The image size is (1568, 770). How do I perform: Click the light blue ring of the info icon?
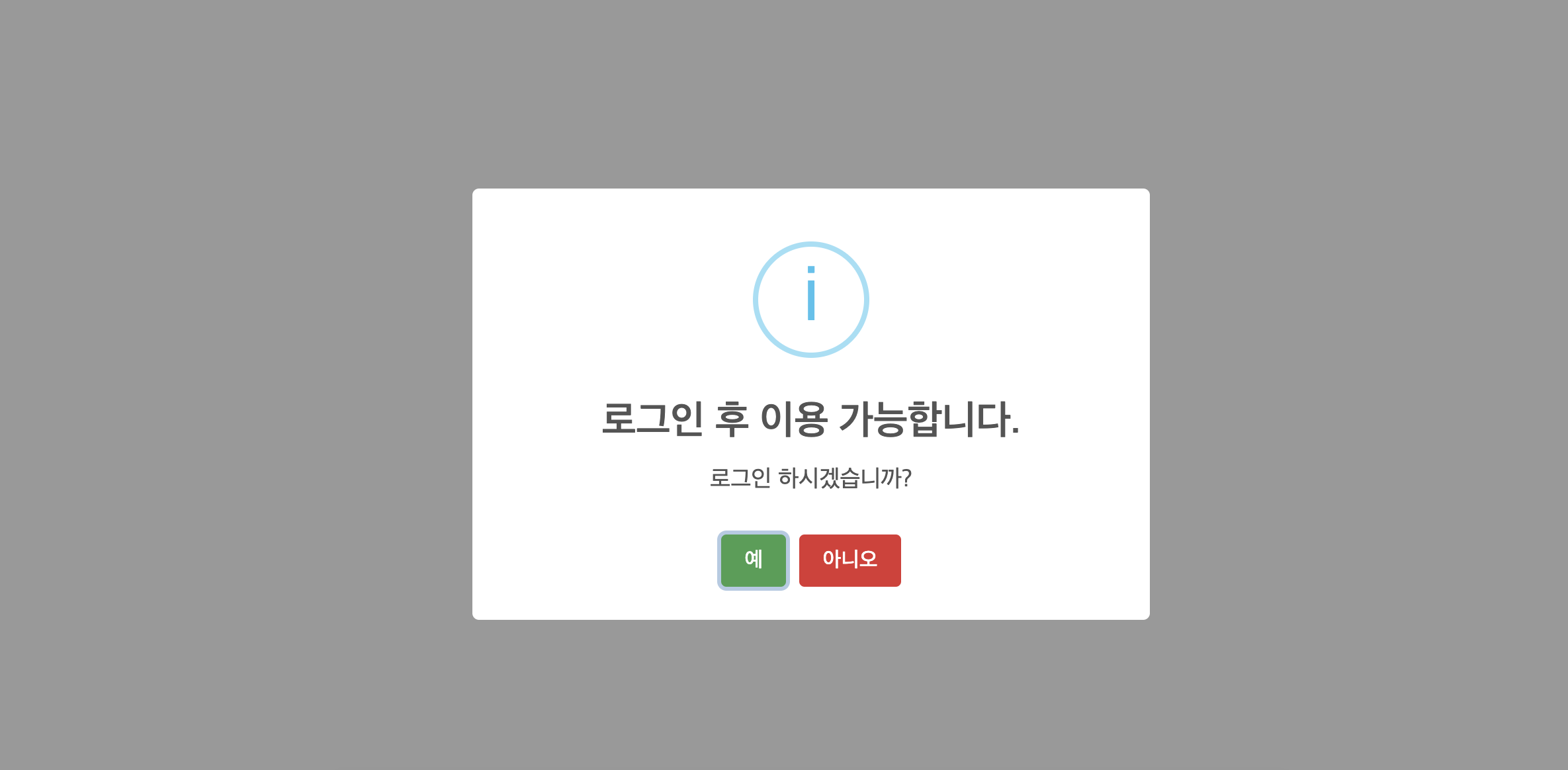click(756, 300)
